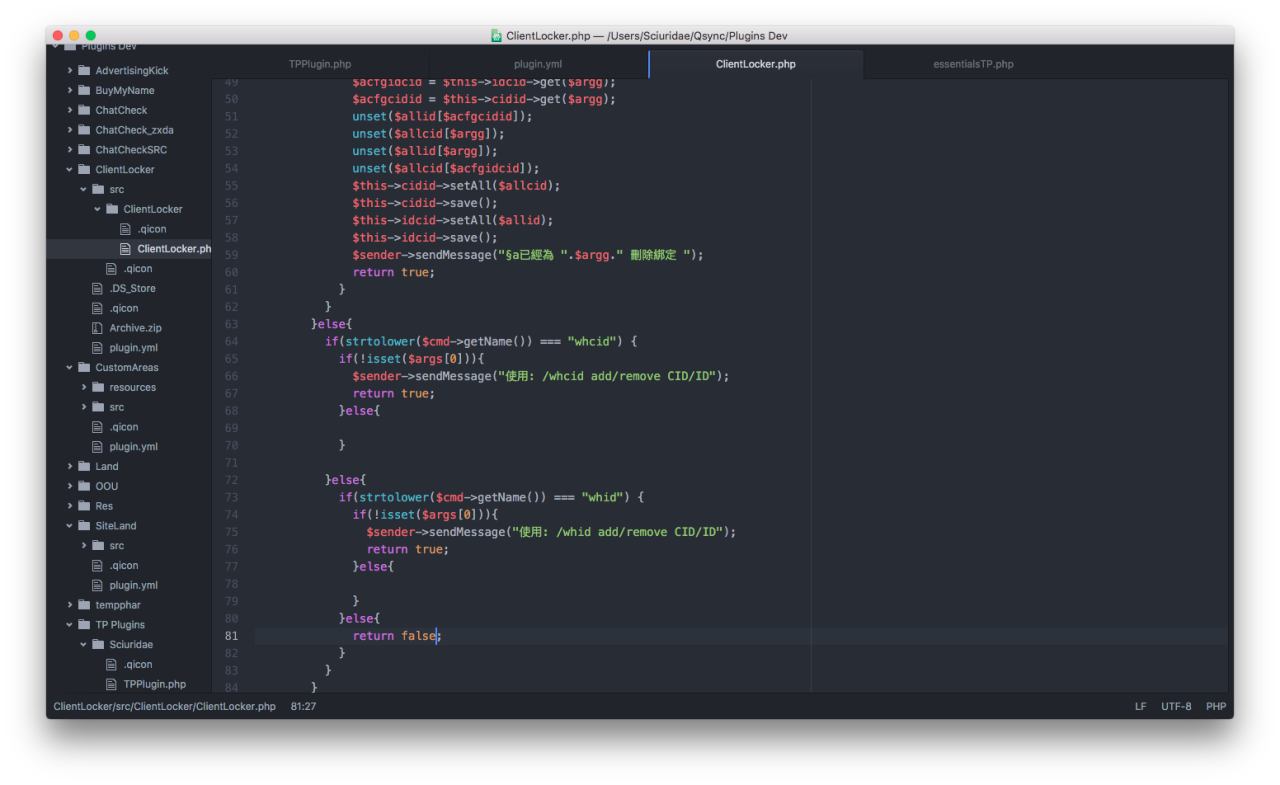Click the tempphar folder icon
This screenshot has width=1280, height=785.
pos(84,605)
